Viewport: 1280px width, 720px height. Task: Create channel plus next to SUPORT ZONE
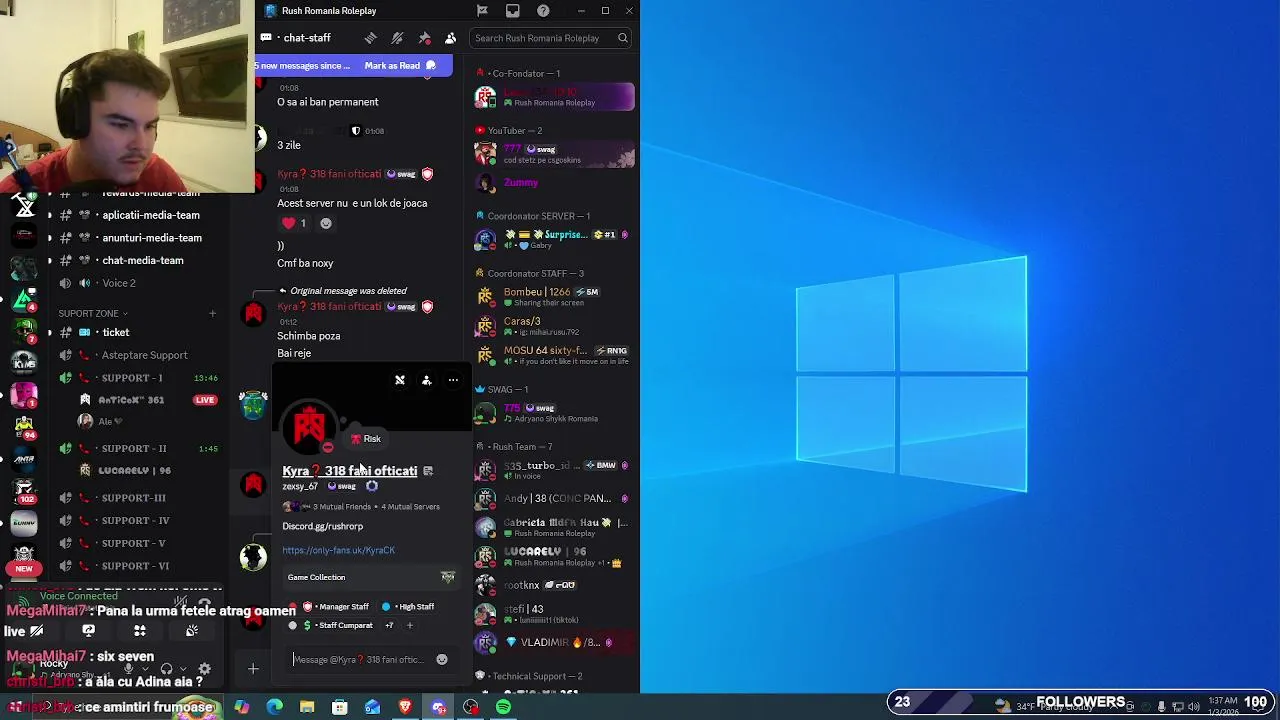[x=212, y=314]
